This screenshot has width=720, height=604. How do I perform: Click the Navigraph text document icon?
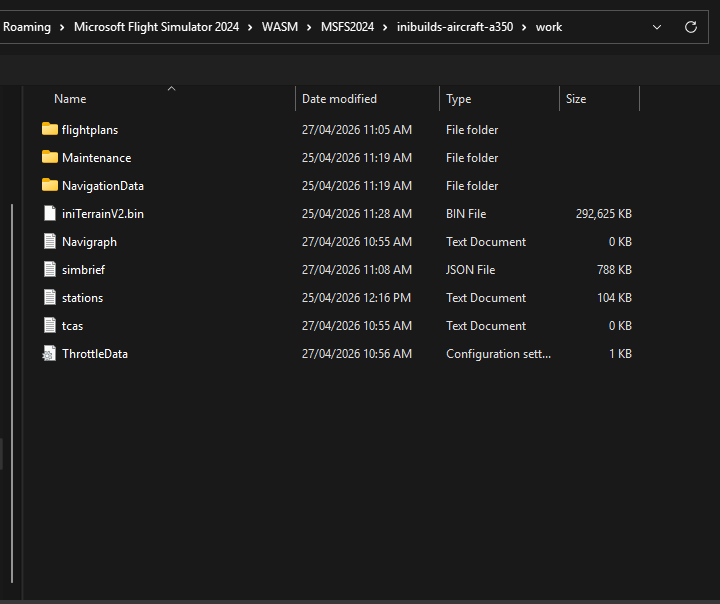50,241
